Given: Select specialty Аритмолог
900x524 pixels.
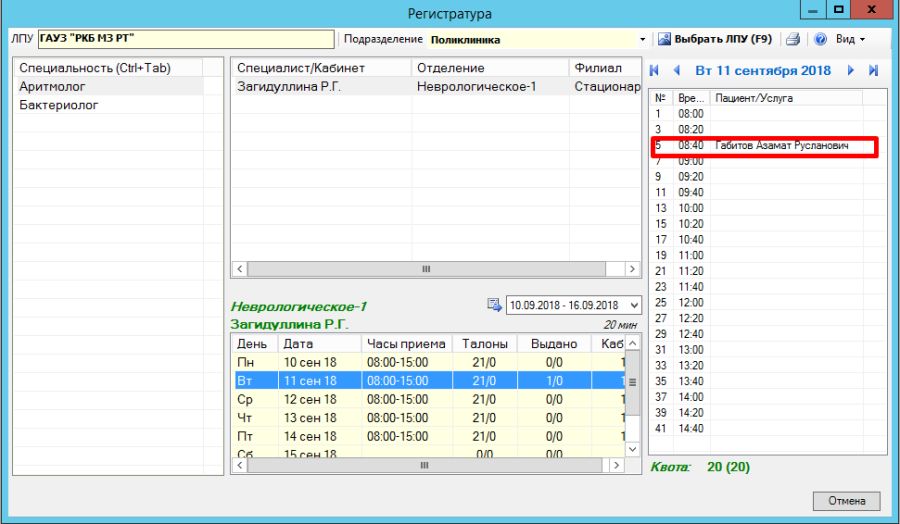Looking at the screenshot, I should 109,87.
